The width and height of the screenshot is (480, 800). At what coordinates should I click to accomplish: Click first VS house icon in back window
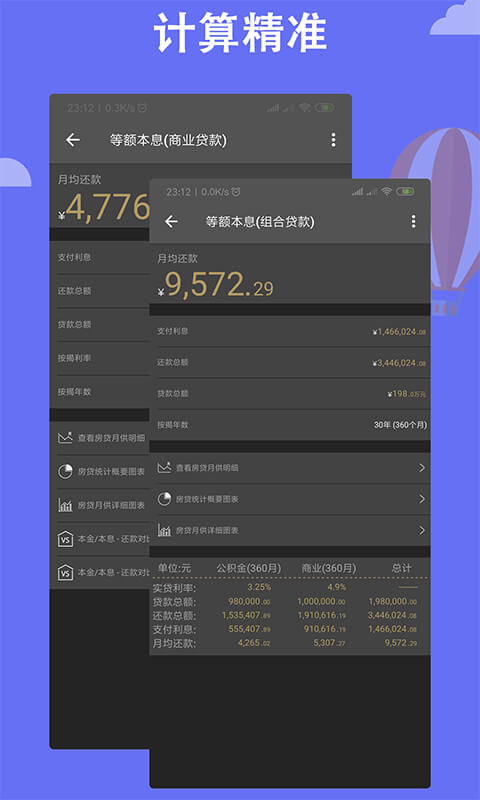(65, 539)
